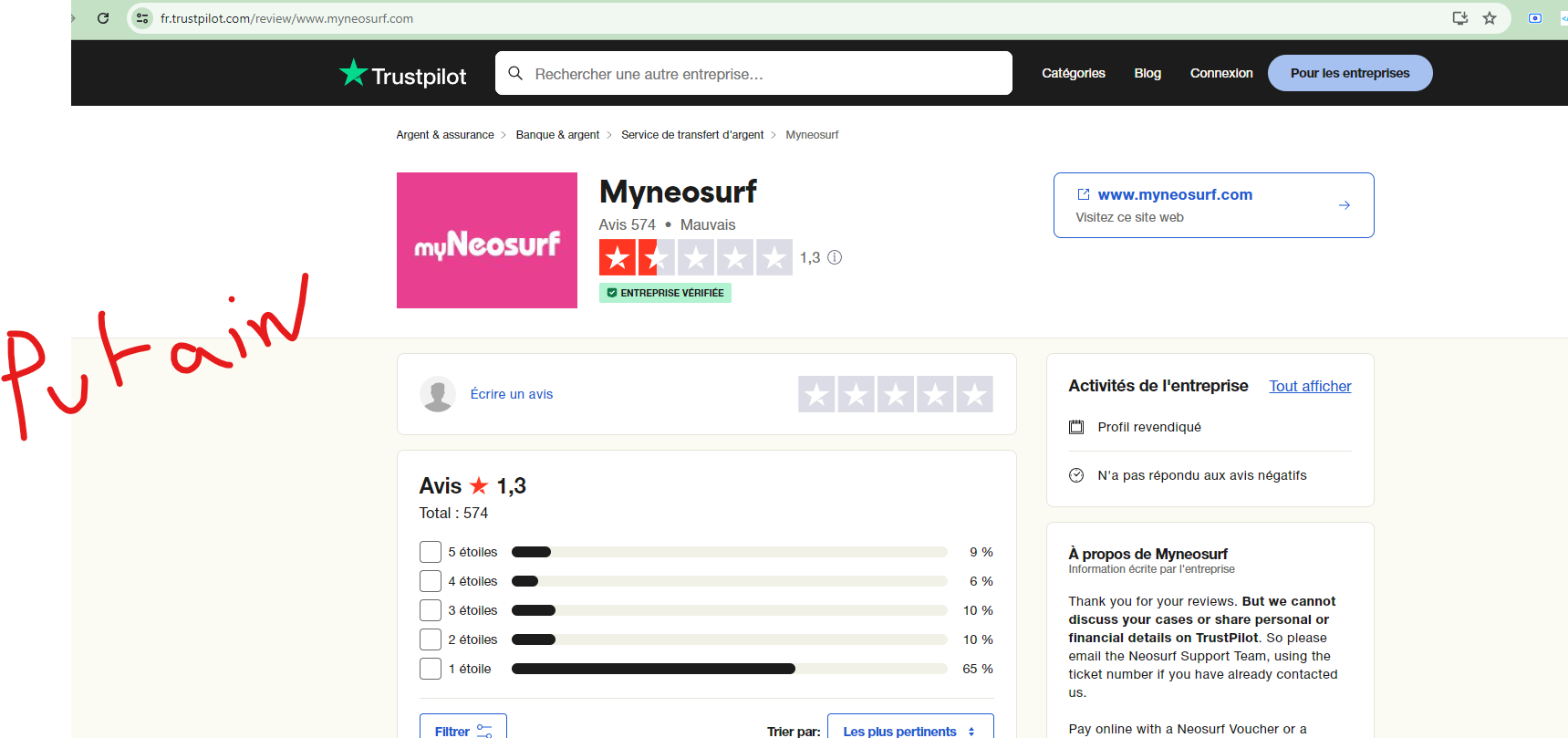Select the first star in the review rating

816,394
